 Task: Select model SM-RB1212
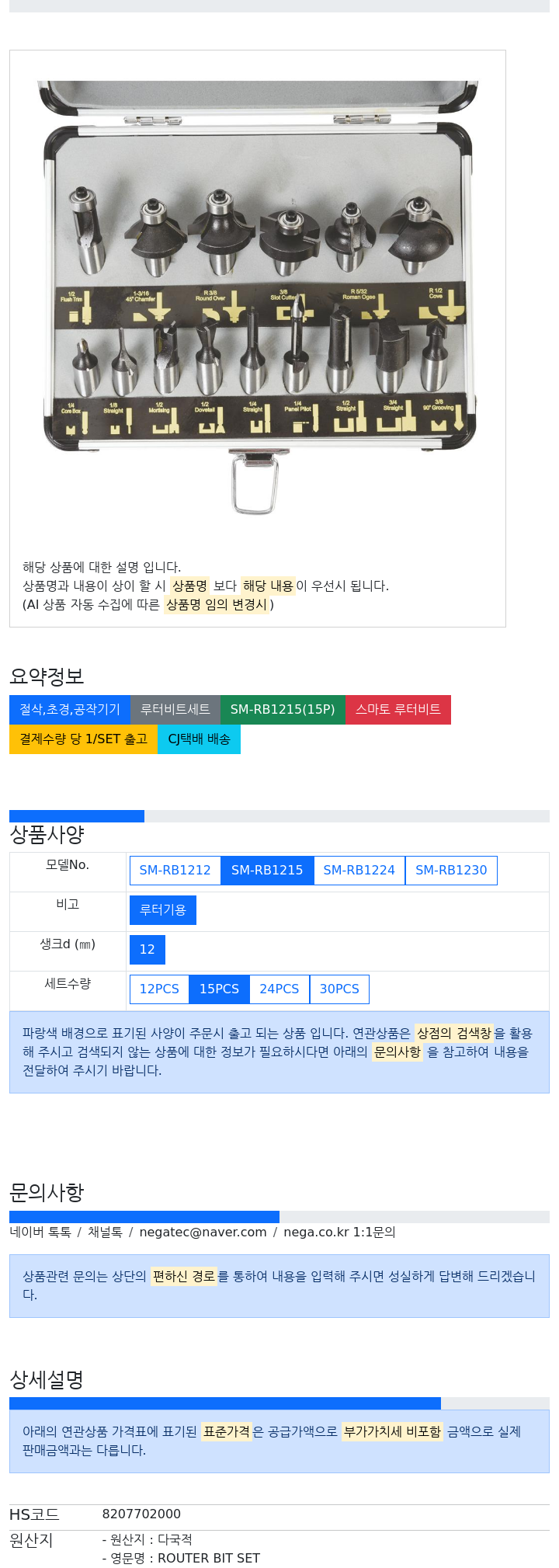click(175, 870)
